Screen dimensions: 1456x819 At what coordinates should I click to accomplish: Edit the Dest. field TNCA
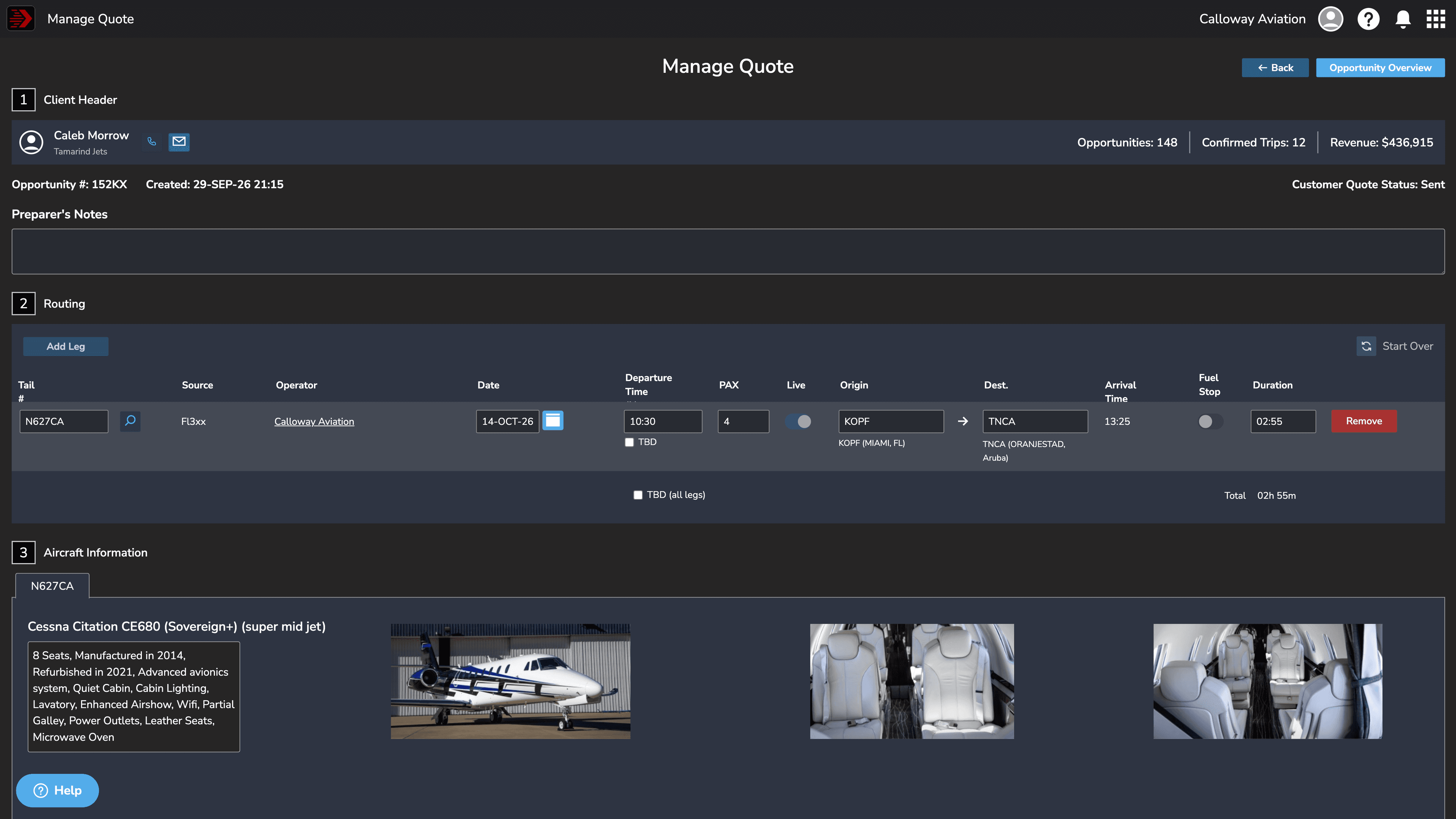pos(1036,421)
